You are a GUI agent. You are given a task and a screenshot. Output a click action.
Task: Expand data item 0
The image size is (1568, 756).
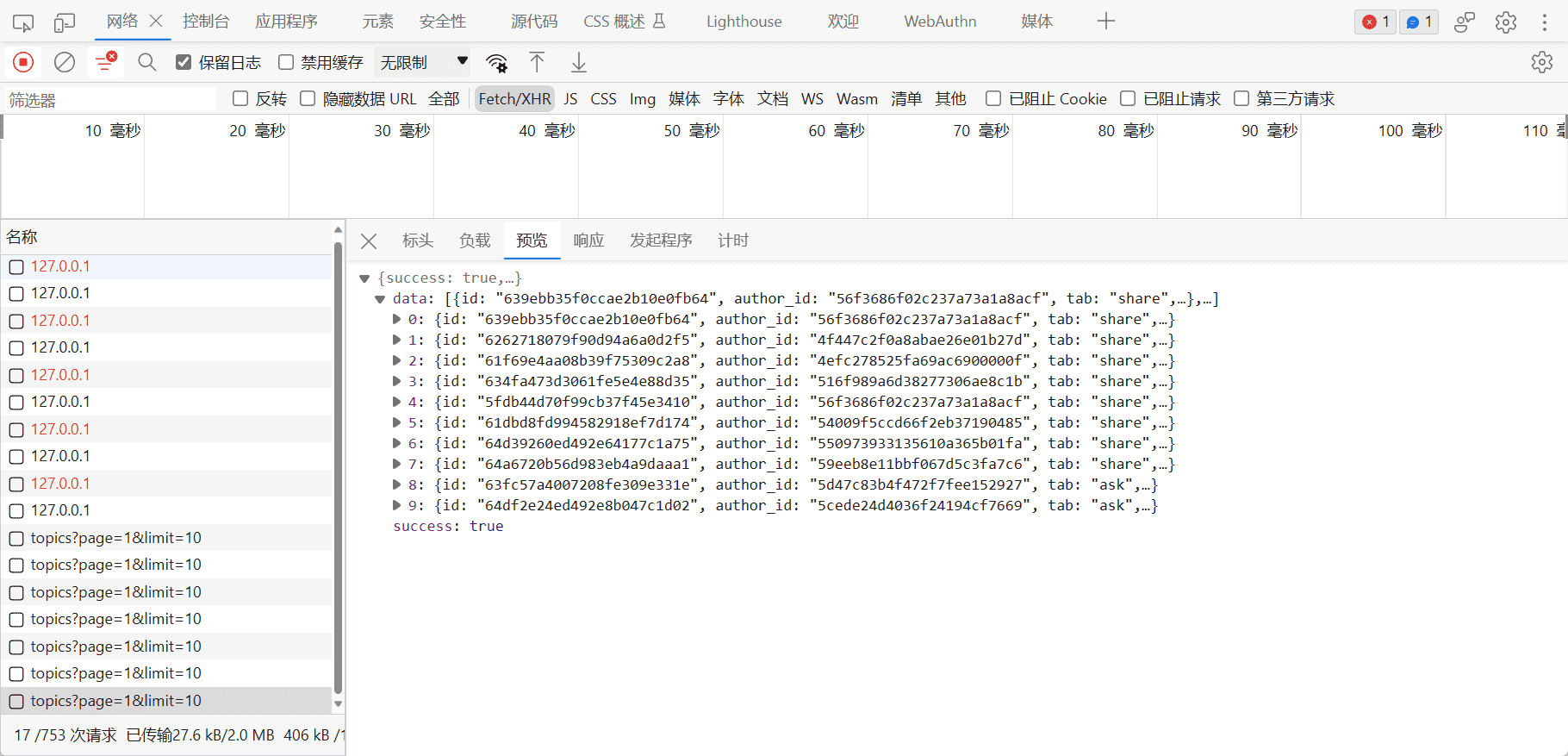click(396, 319)
